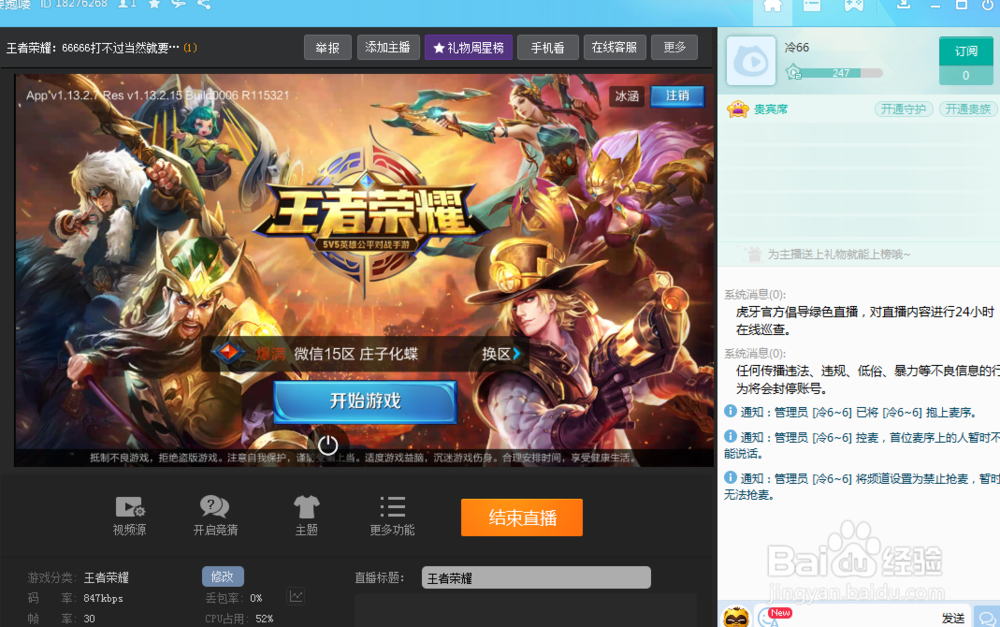Viewport: 1000px width, 627px height.
Task: Expand the 更多 menu in top bar
Action: (674, 47)
